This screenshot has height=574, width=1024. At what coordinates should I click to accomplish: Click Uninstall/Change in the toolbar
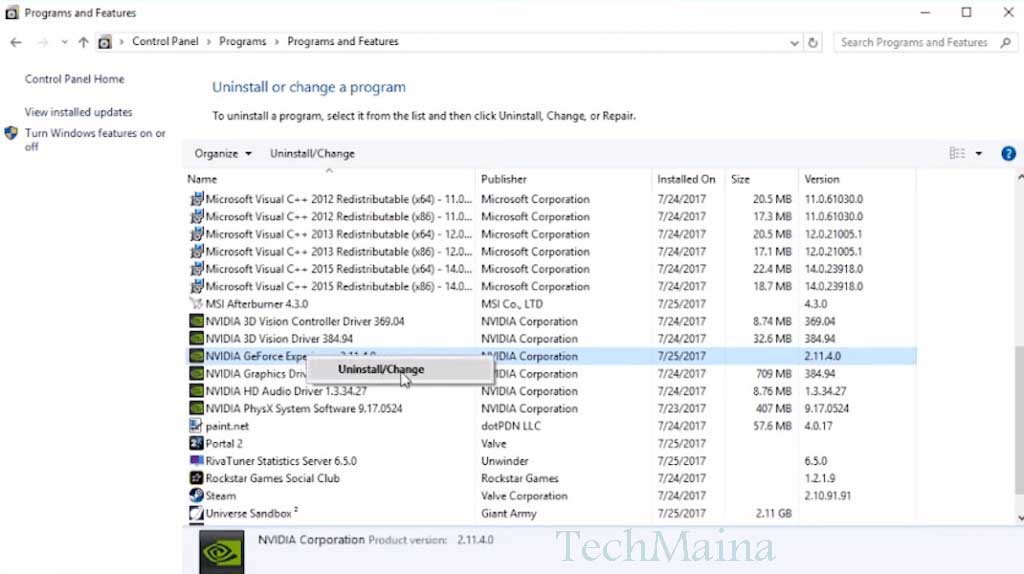[x=312, y=153]
